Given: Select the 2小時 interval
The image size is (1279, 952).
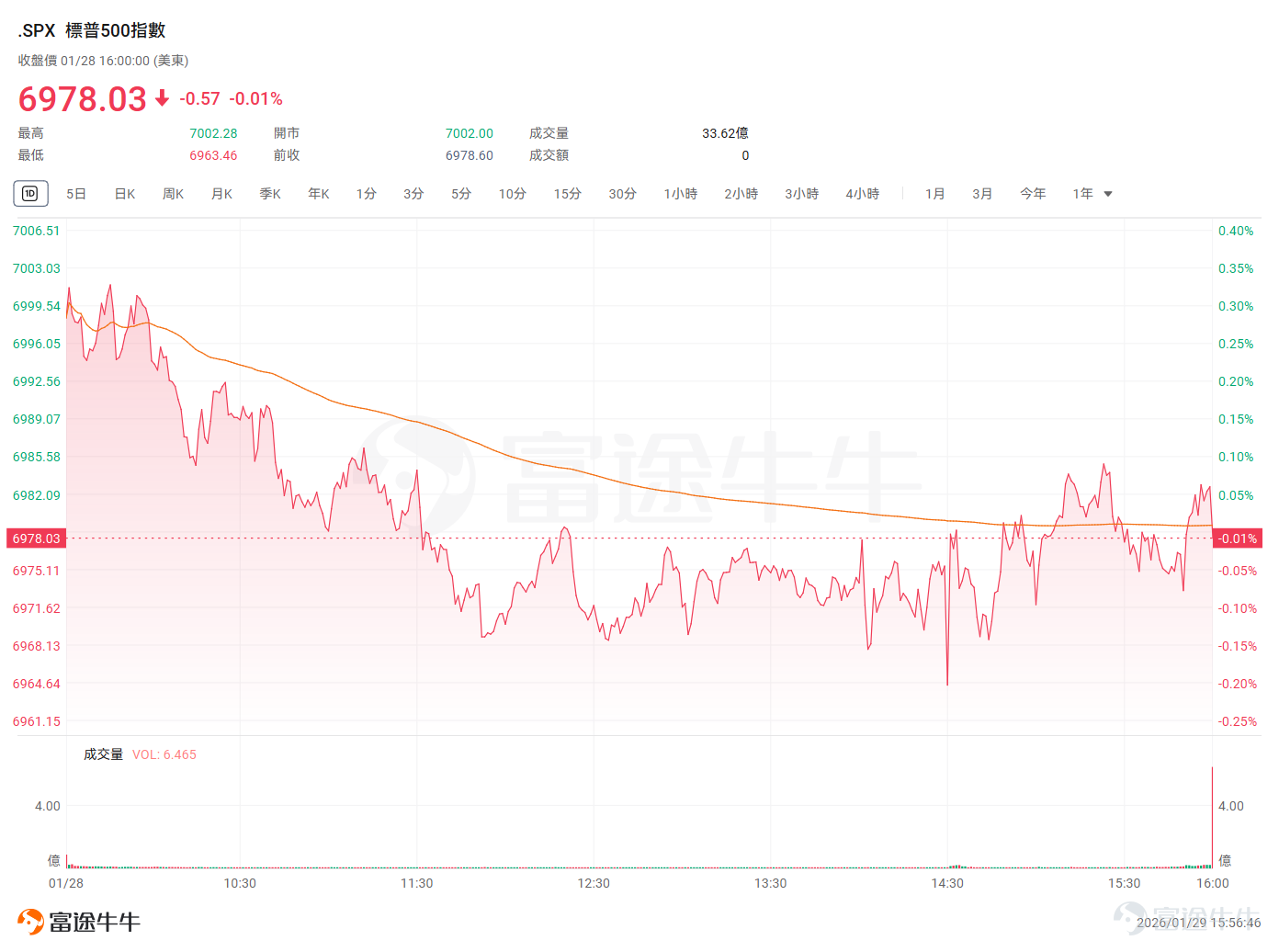Looking at the screenshot, I should (741, 194).
